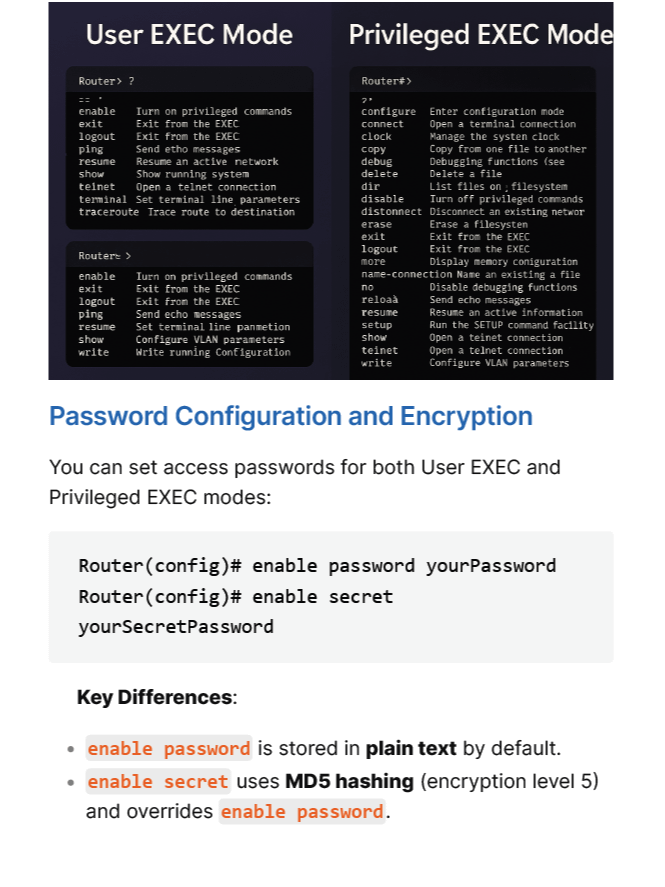Viewport: 665px width, 887px height.
Task: Click the yourSecretPassword code text
Action: [176, 627]
